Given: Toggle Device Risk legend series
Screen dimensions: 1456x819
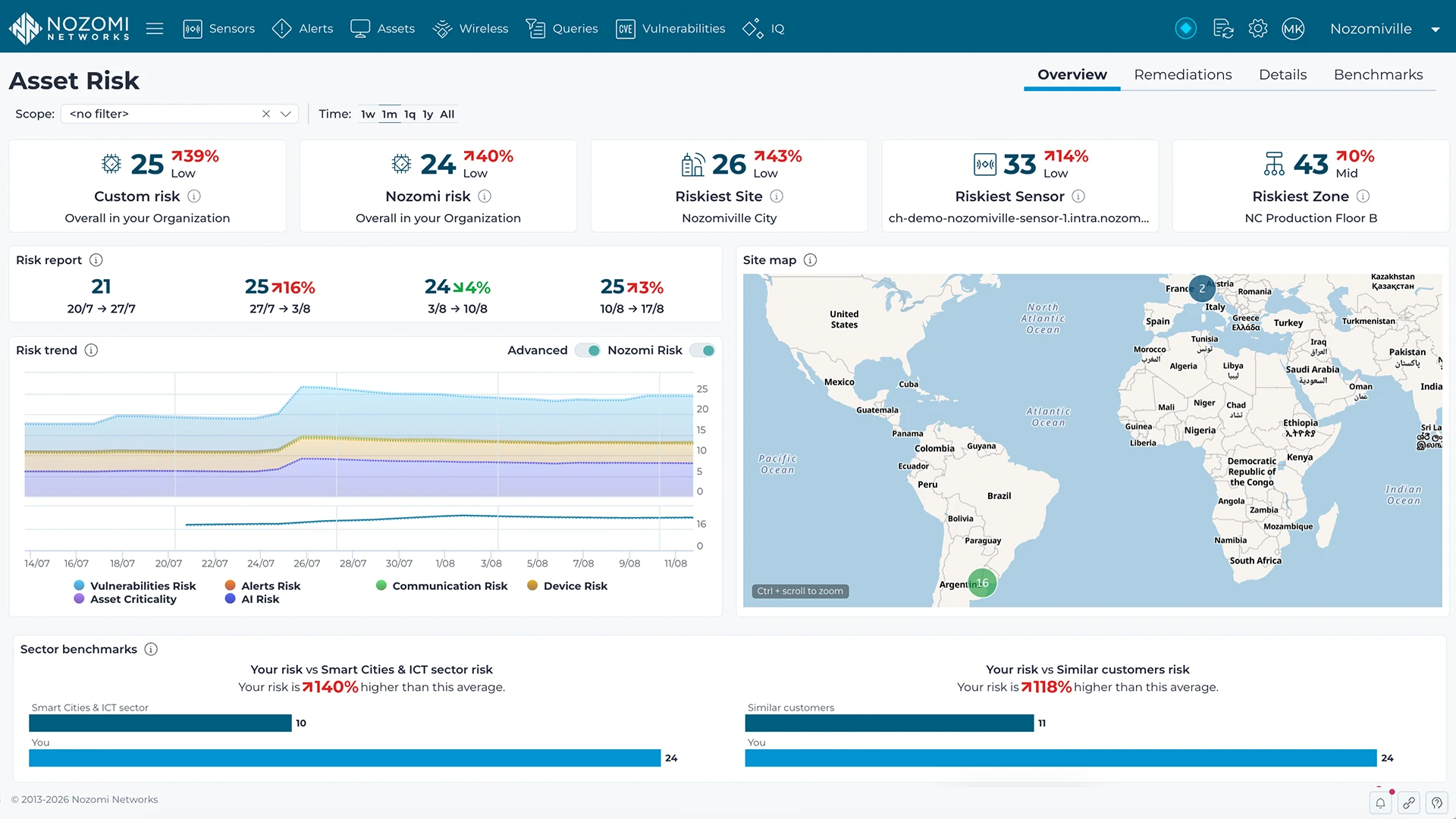Looking at the screenshot, I should (567, 585).
